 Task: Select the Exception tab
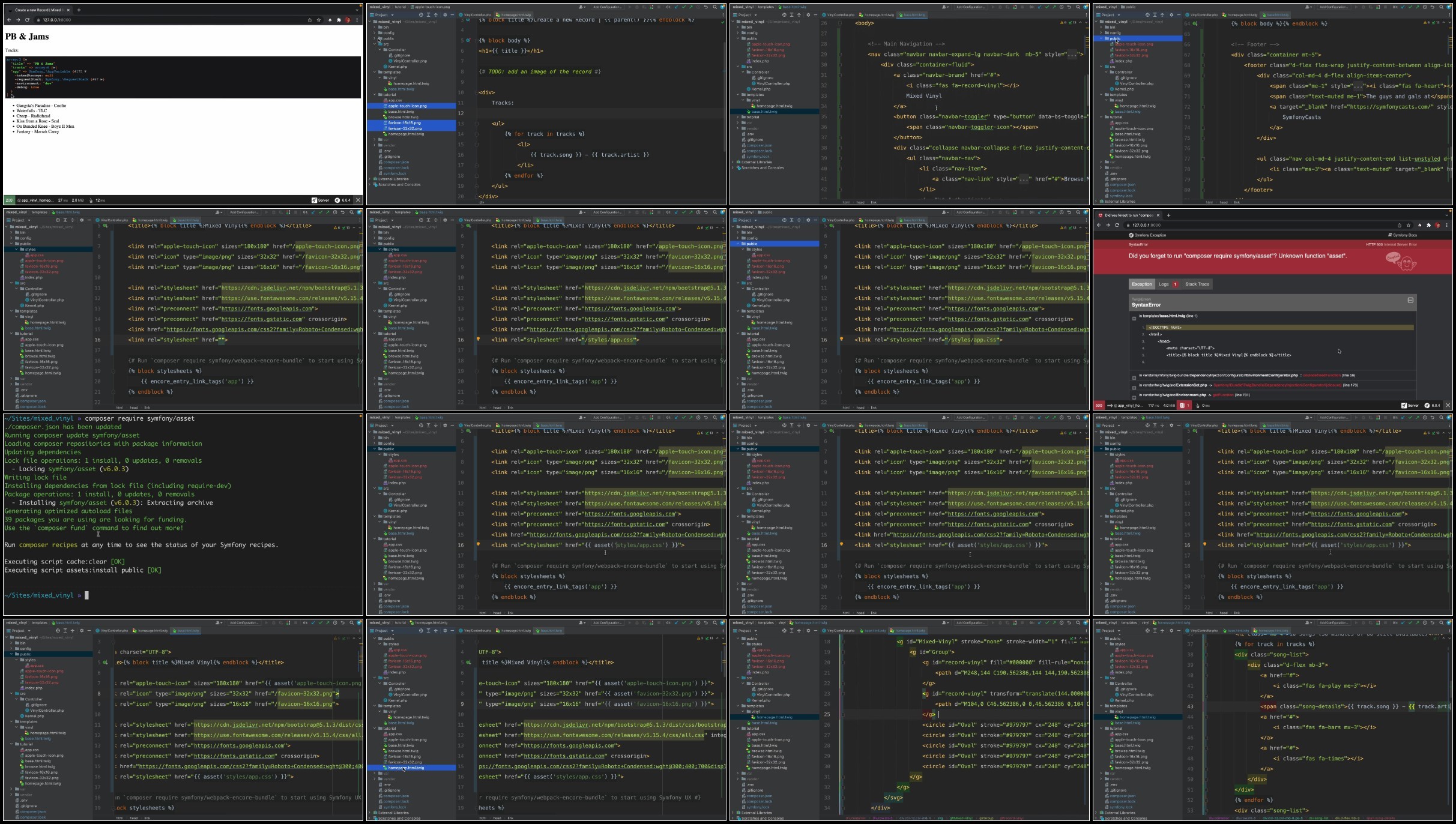click(x=1141, y=284)
